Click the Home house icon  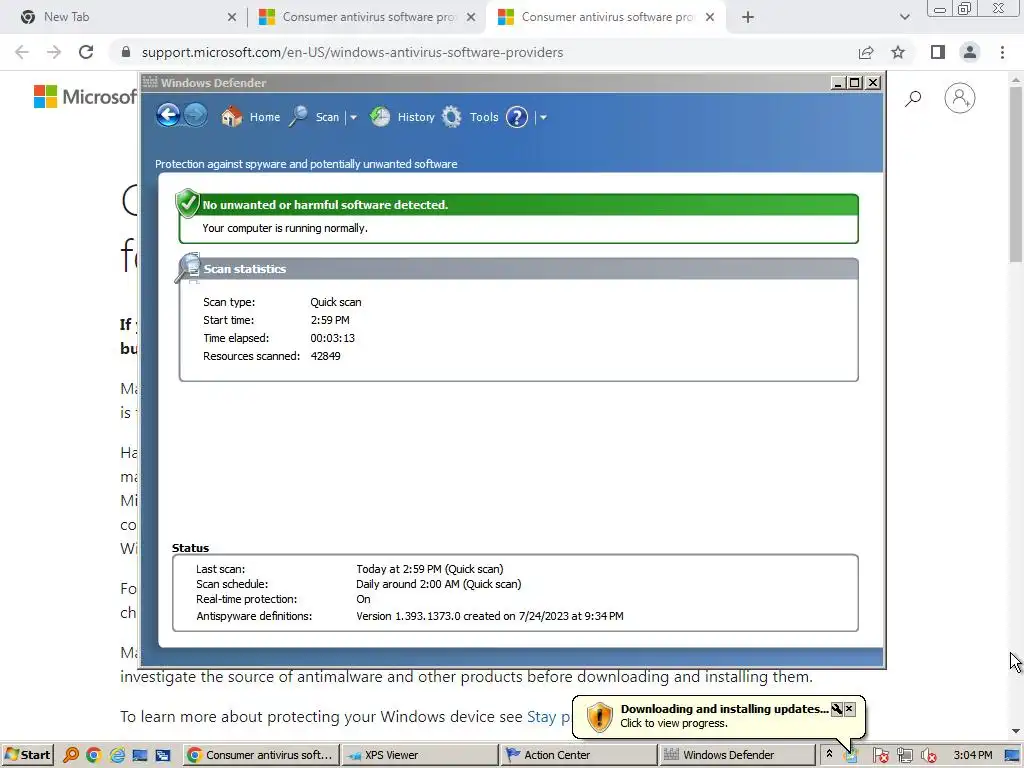point(231,116)
